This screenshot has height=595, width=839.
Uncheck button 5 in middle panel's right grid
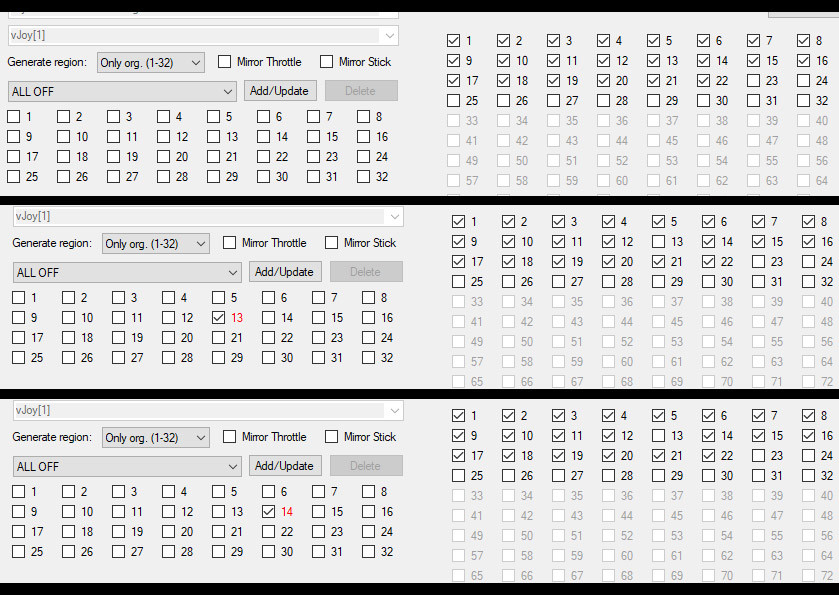(x=658, y=221)
